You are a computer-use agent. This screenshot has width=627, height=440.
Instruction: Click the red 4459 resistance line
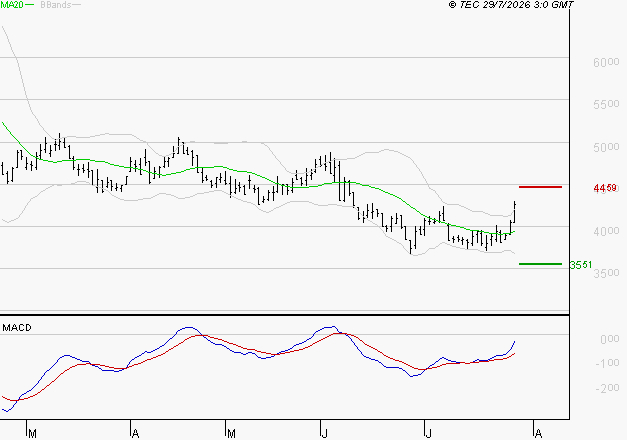click(540, 187)
